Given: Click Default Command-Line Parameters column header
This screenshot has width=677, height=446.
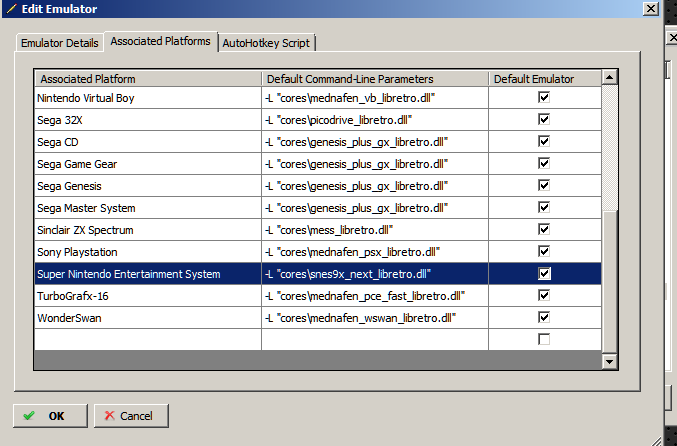Looking at the screenshot, I should [375, 79].
